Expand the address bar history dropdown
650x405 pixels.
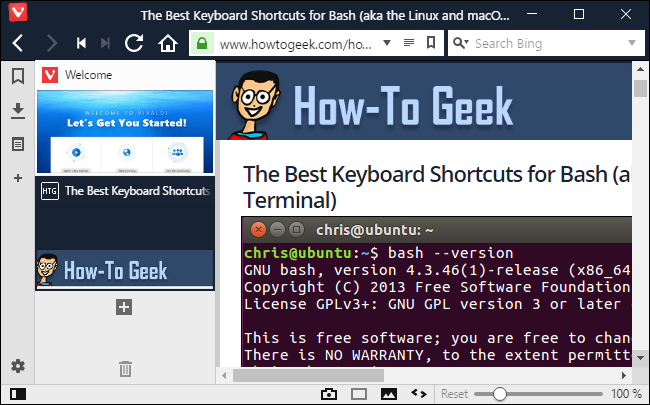(x=387, y=43)
